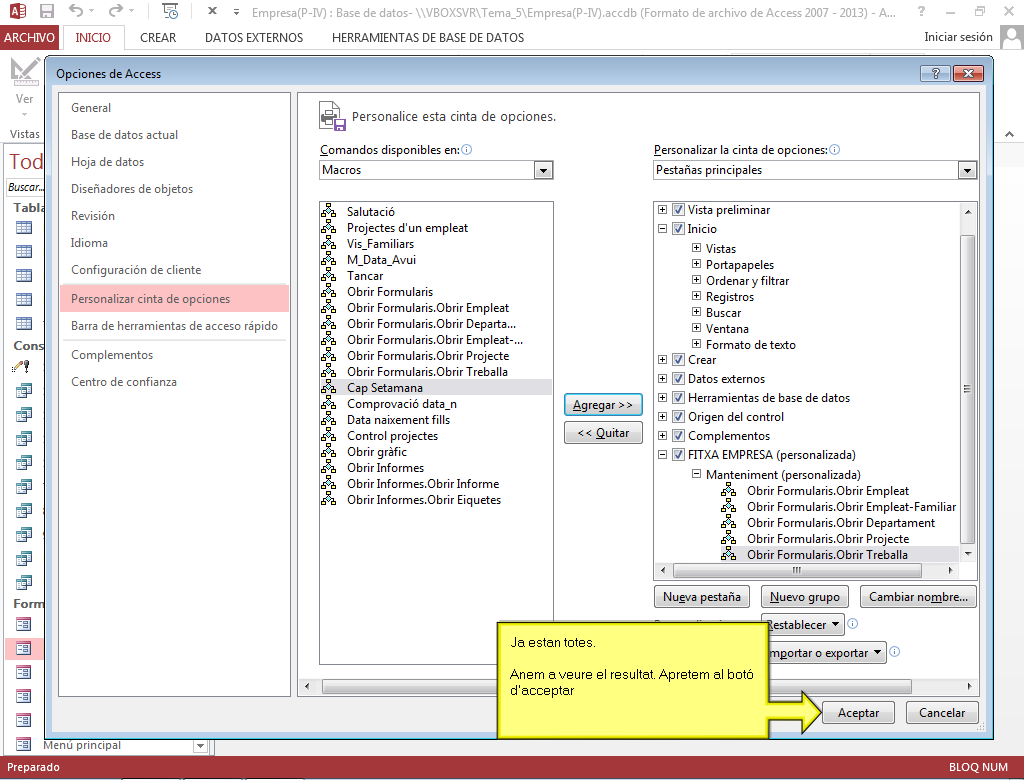Collapse the Inicio node

pyautogui.click(x=662, y=229)
